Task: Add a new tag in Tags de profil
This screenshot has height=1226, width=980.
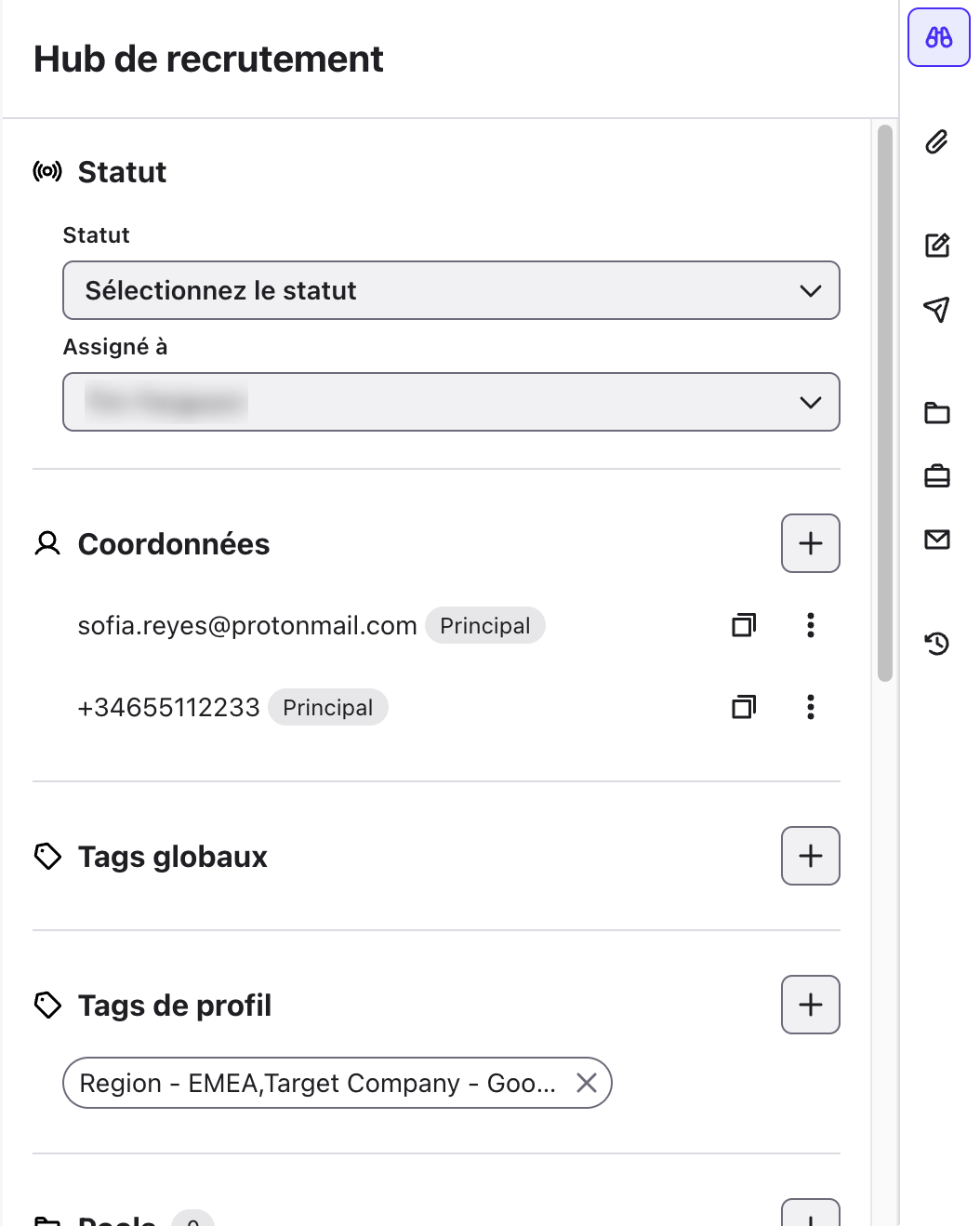Action: pyautogui.click(x=810, y=1004)
